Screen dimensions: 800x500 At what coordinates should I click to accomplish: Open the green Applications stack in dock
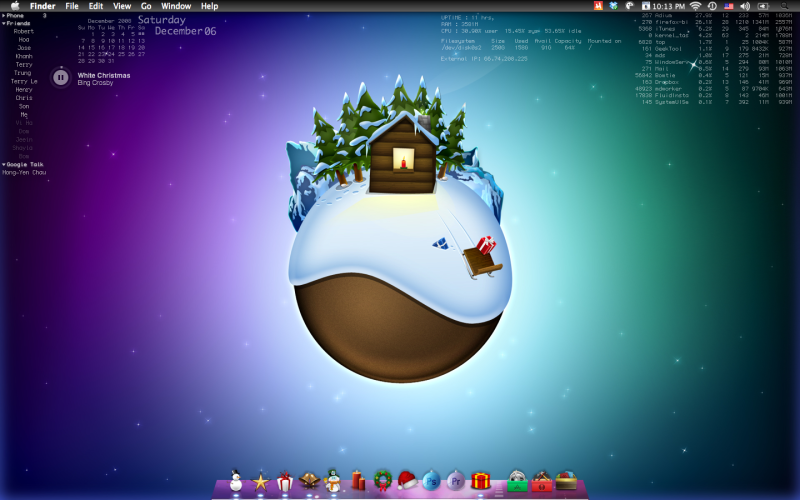[517, 481]
